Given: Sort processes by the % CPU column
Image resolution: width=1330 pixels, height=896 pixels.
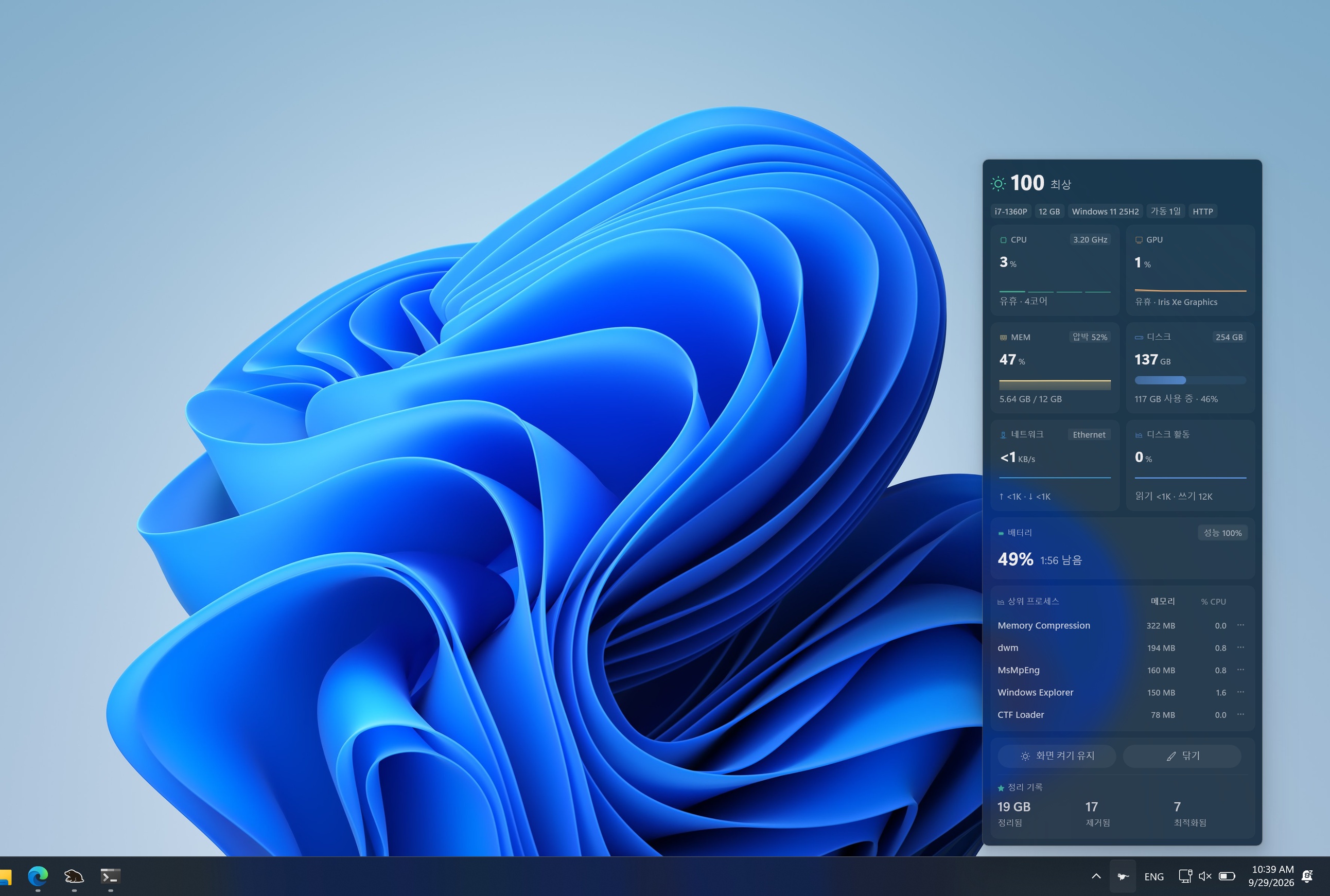Looking at the screenshot, I should pyautogui.click(x=1213, y=602).
